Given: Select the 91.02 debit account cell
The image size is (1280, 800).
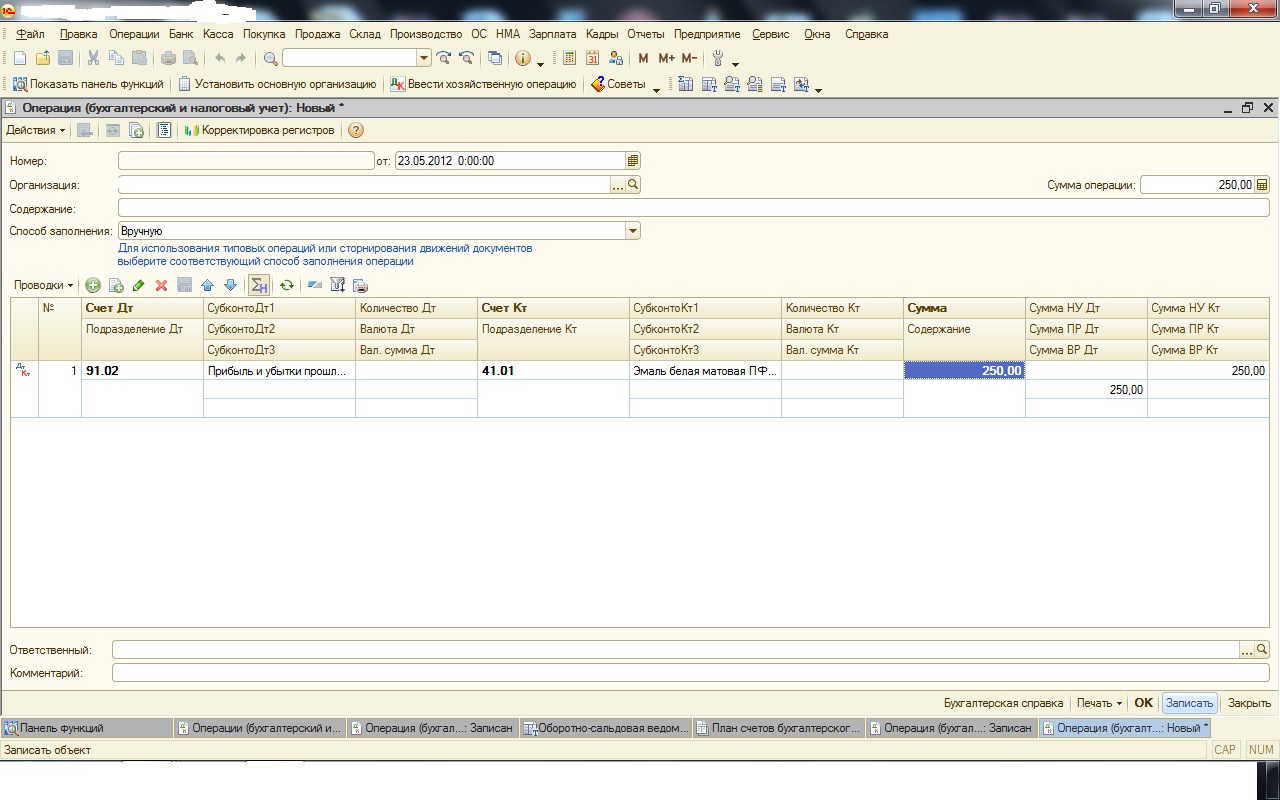Looking at the screenshot, I should click(142, 370).
